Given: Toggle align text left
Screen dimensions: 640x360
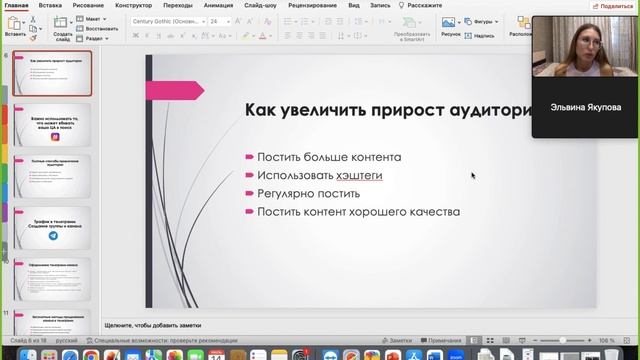Looking at the screenshot, I should (x=287, y=36).
